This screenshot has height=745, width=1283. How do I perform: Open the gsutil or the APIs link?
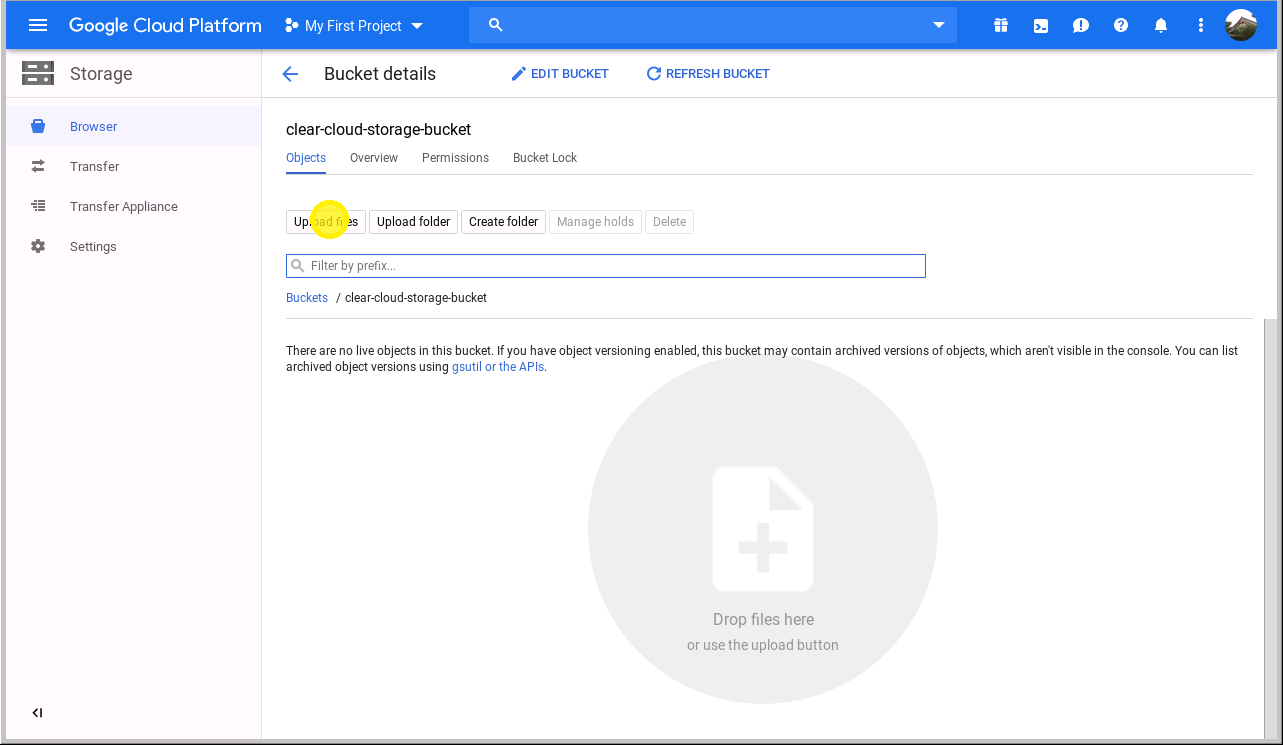click(x=498, y=367)
